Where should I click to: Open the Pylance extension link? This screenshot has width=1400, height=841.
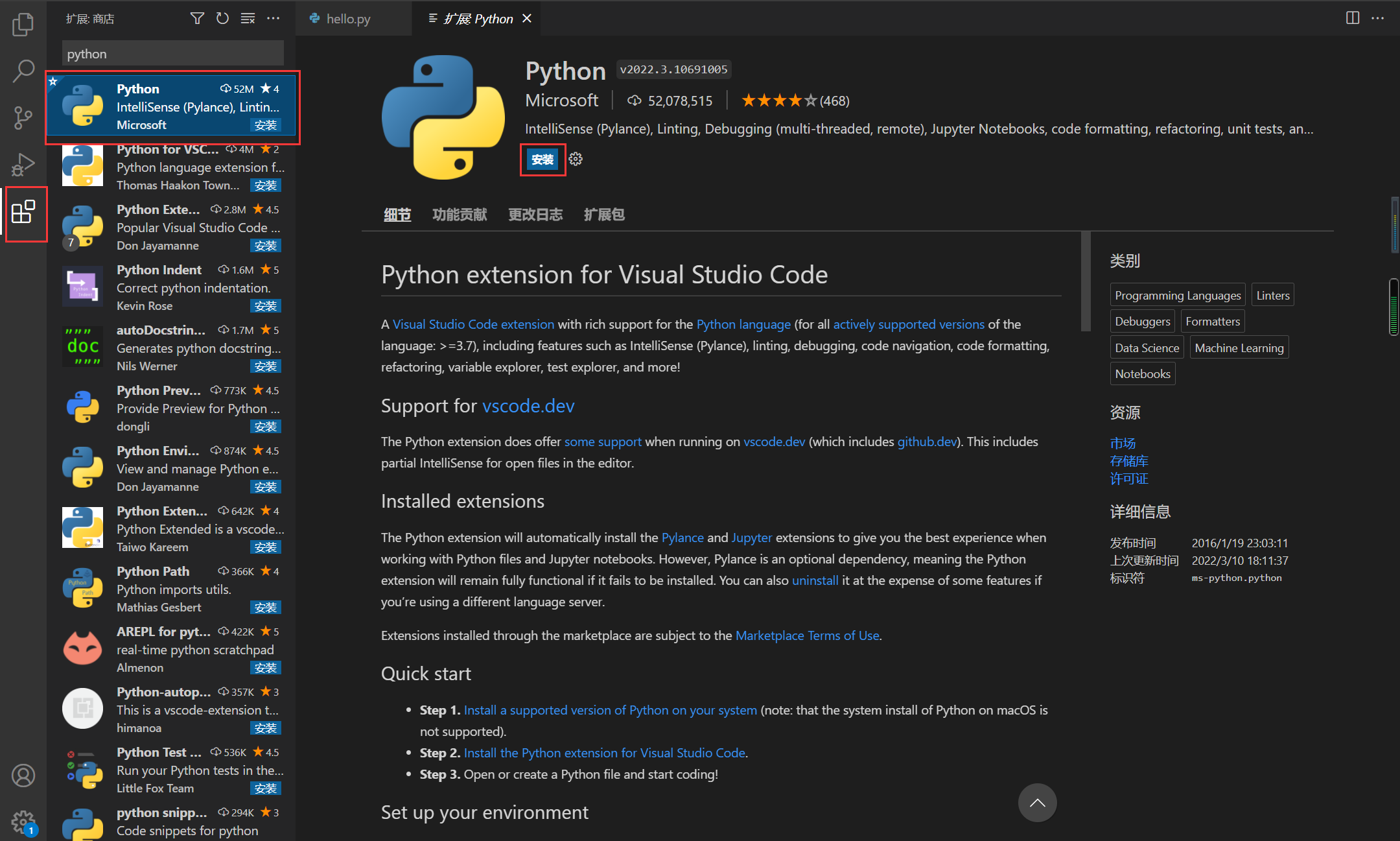[682, 538]
